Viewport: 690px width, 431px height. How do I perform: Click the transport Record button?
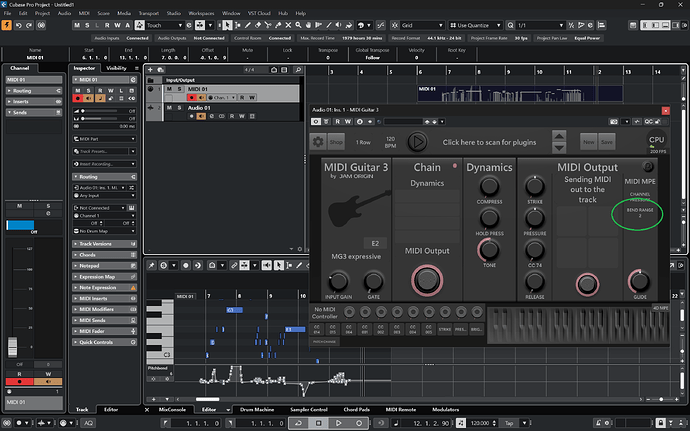pos(359,423)
